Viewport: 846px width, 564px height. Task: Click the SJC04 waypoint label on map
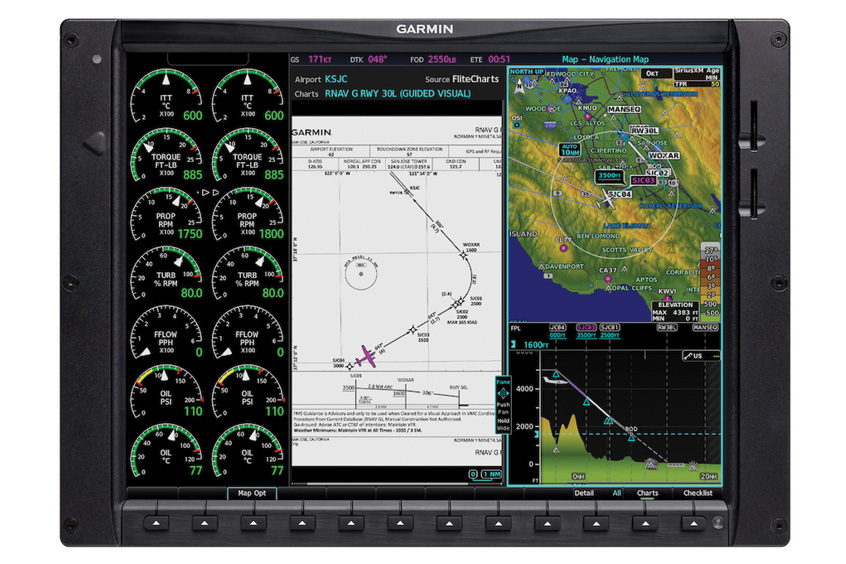coord(619,194)
